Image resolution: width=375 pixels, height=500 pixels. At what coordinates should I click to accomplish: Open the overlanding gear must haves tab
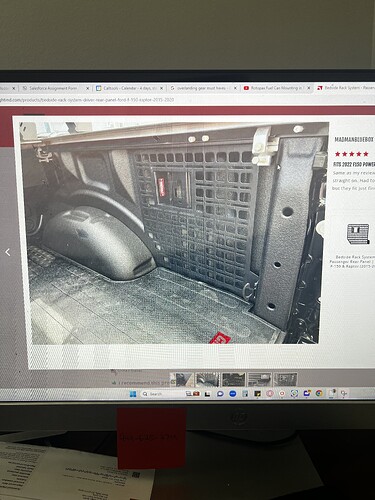tap(201, 88)
